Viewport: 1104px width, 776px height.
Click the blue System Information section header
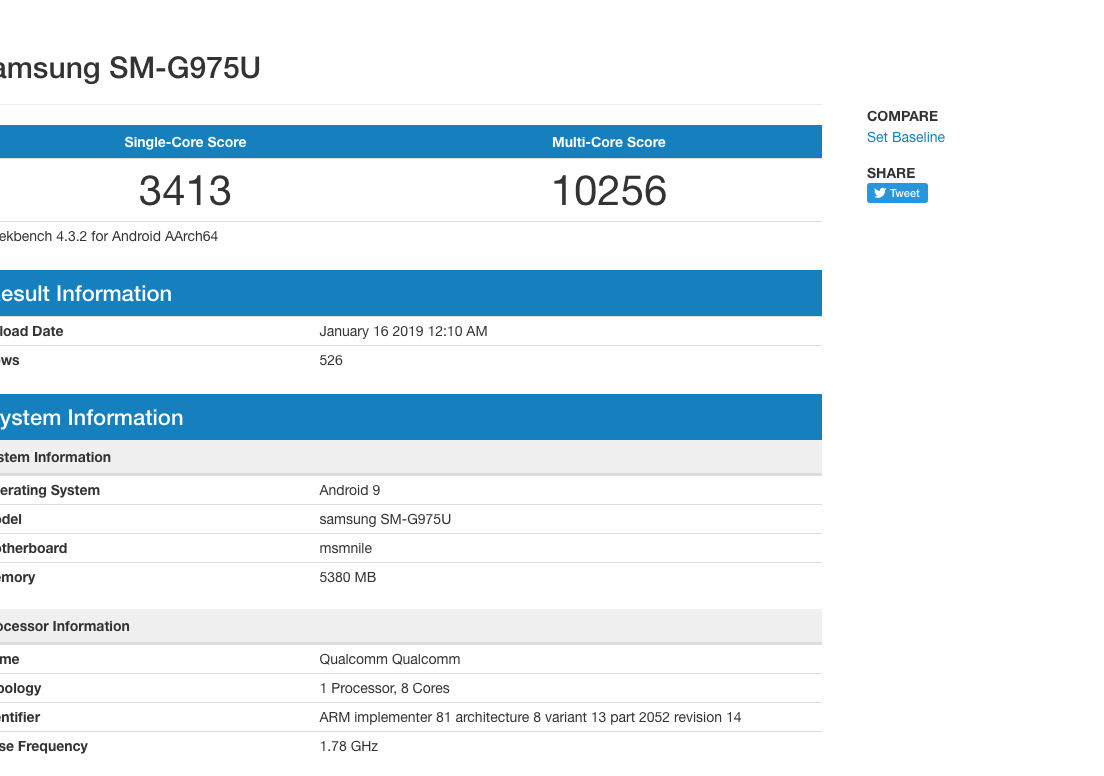pos(90,417)
